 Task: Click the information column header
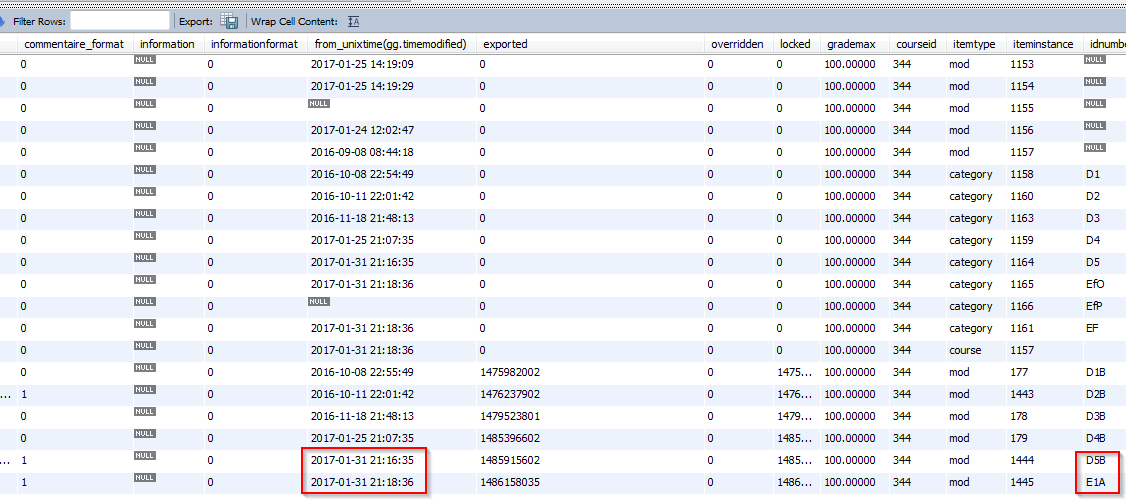167,44
